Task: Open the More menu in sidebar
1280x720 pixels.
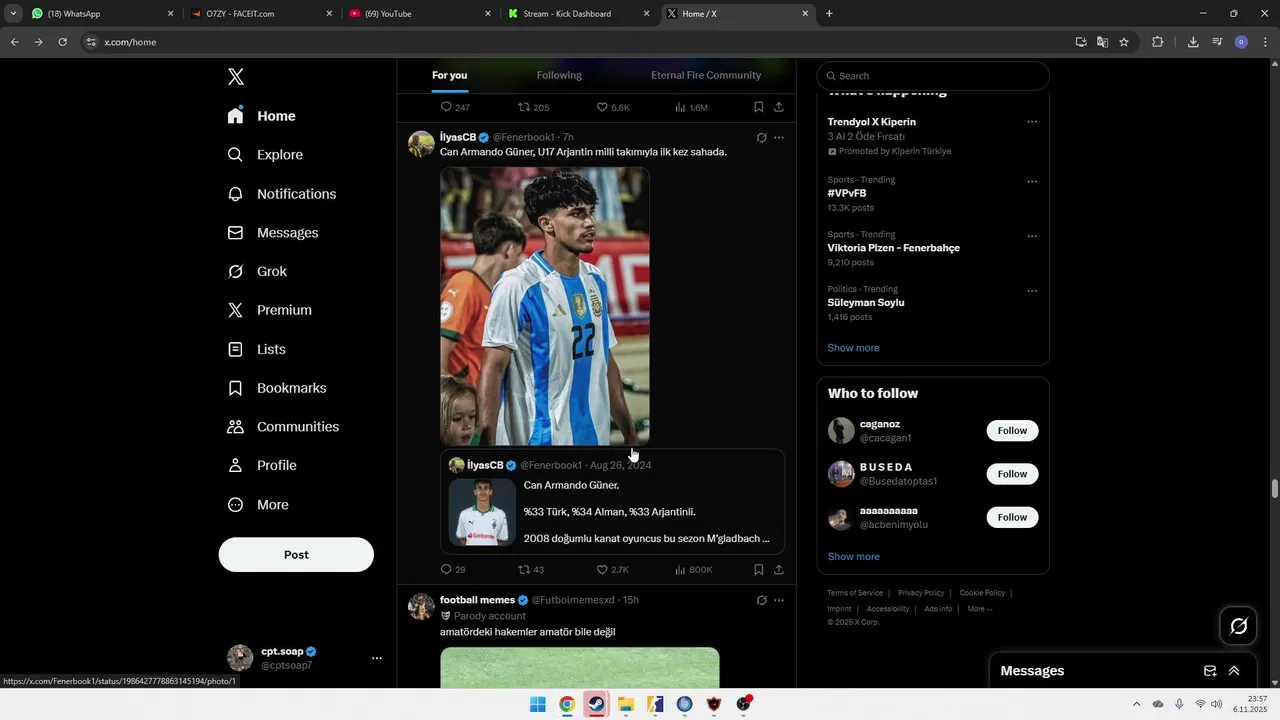Action: (x=258, y=505)
